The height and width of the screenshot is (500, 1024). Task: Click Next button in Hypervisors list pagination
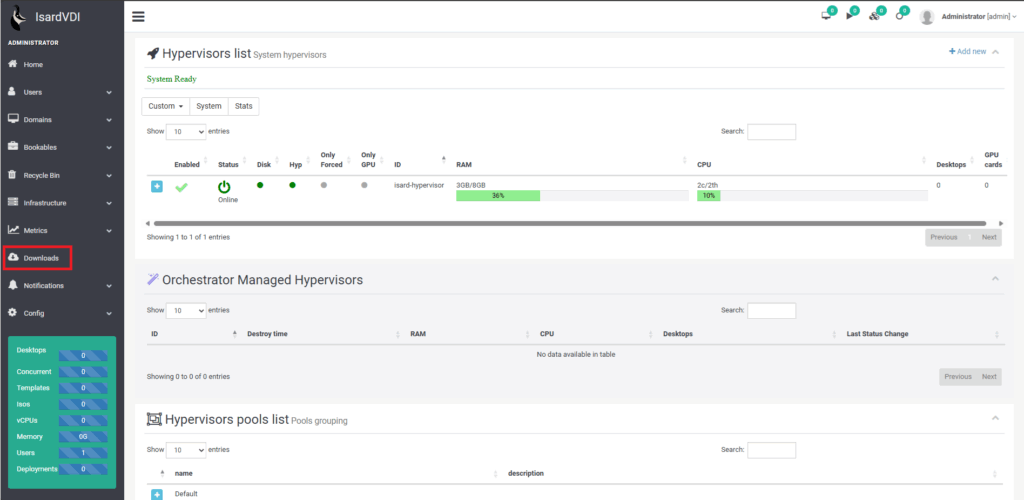click(988, 238)
